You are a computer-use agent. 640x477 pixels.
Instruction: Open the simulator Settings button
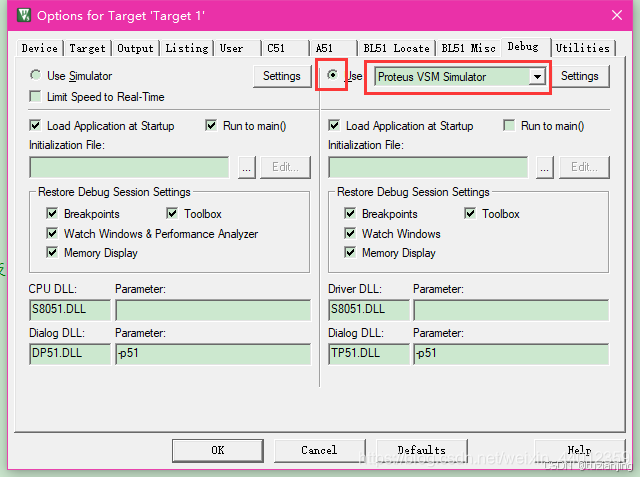[282, 76]
